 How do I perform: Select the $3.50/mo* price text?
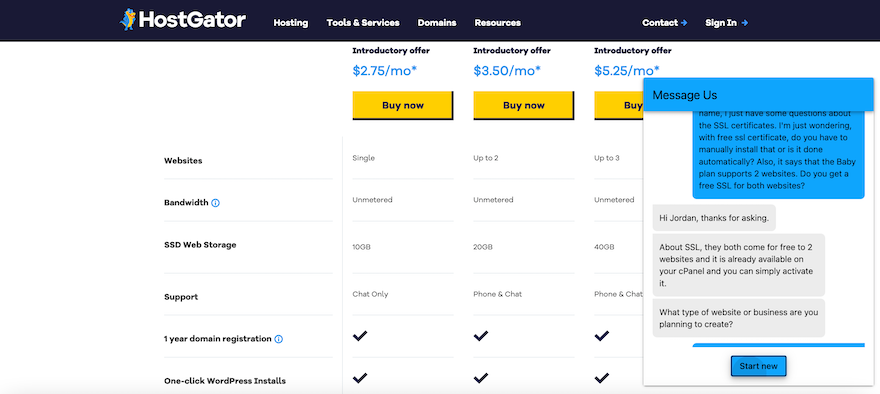click(507, 71)
